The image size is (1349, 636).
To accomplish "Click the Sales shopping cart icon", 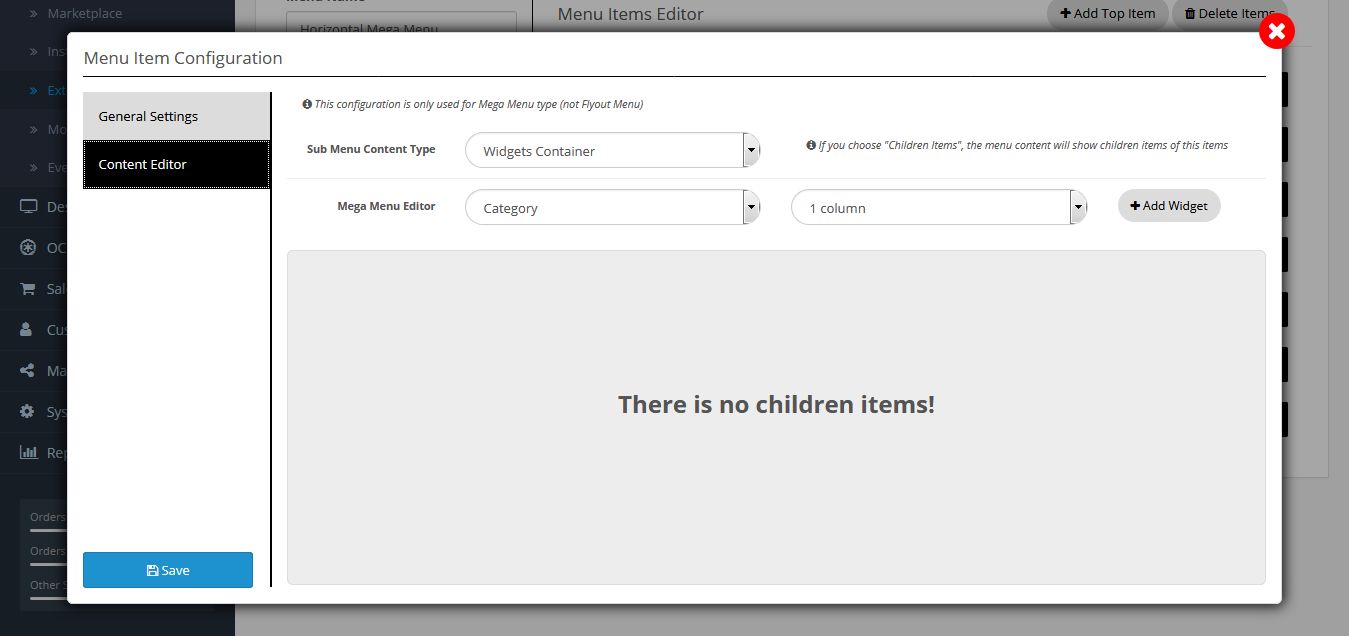I will pyautogui.click(x=29, y=289).
